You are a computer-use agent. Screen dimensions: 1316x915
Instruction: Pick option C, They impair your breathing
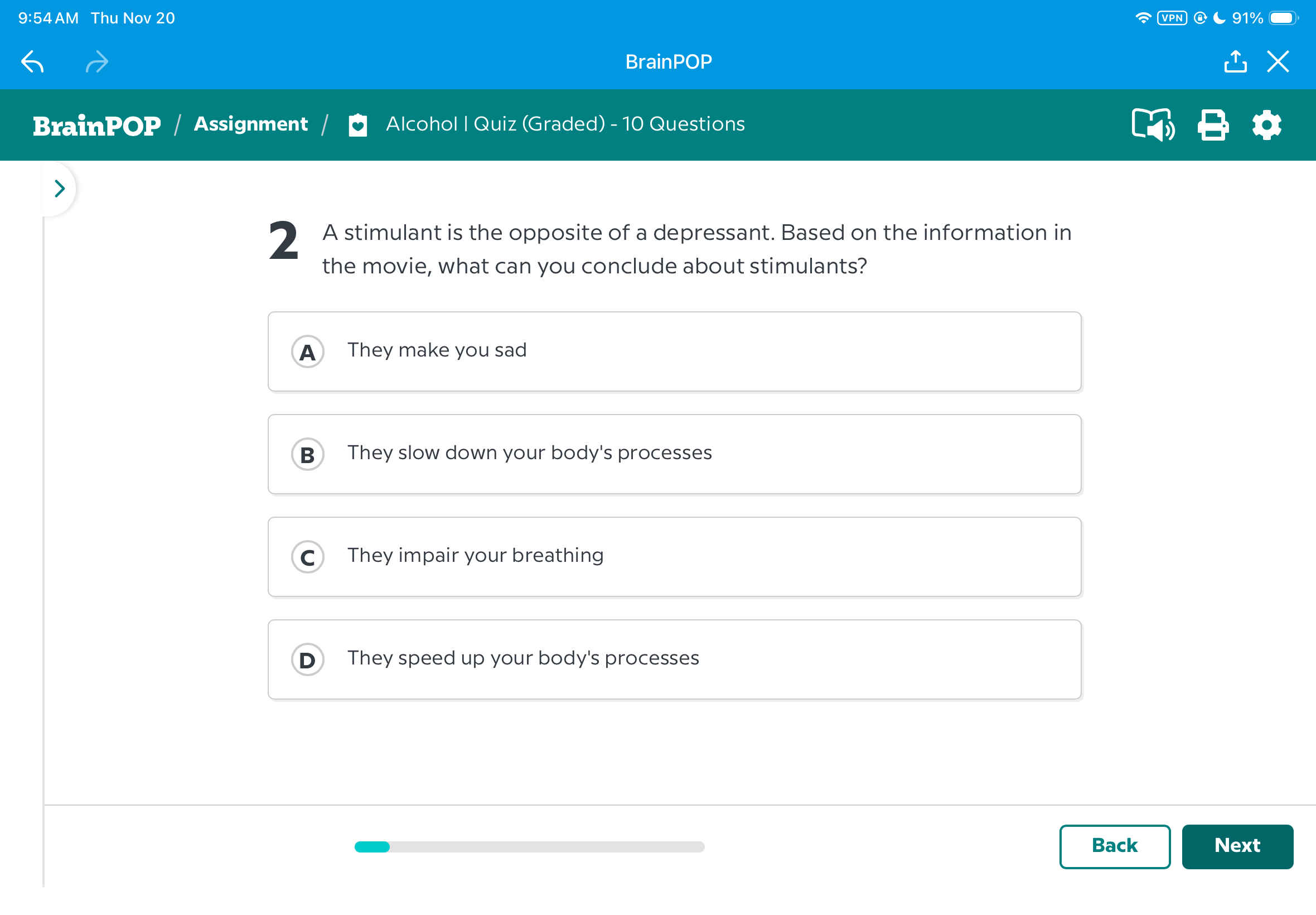674,557
